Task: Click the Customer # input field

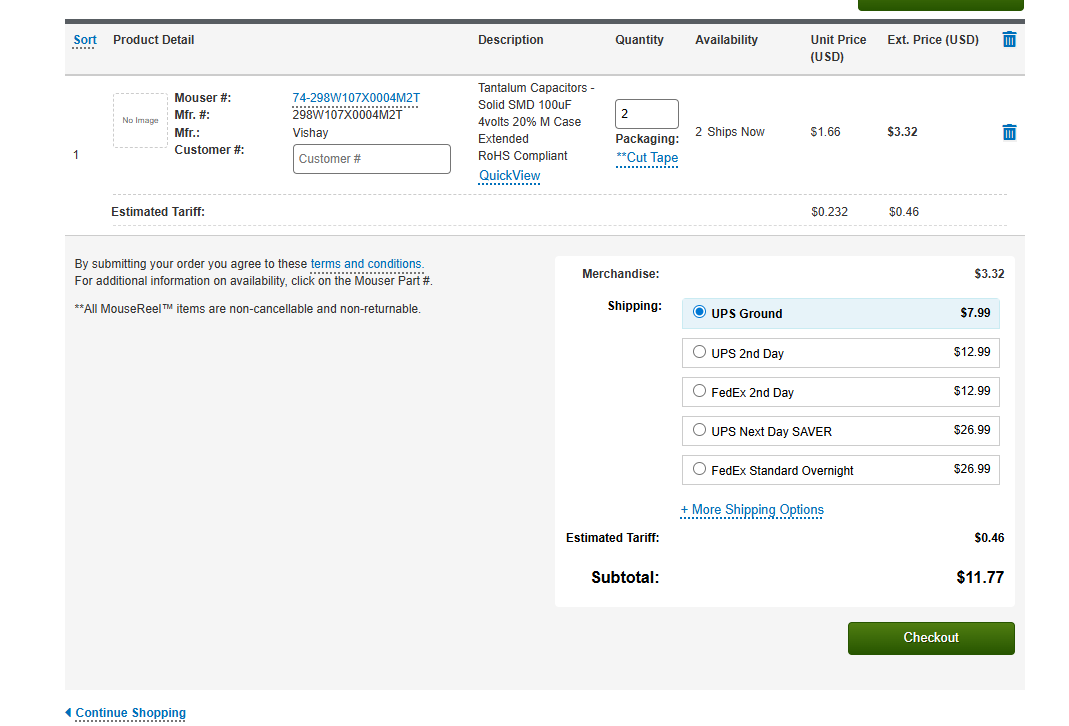Action: pyautogui.click(x=371, y=159)
